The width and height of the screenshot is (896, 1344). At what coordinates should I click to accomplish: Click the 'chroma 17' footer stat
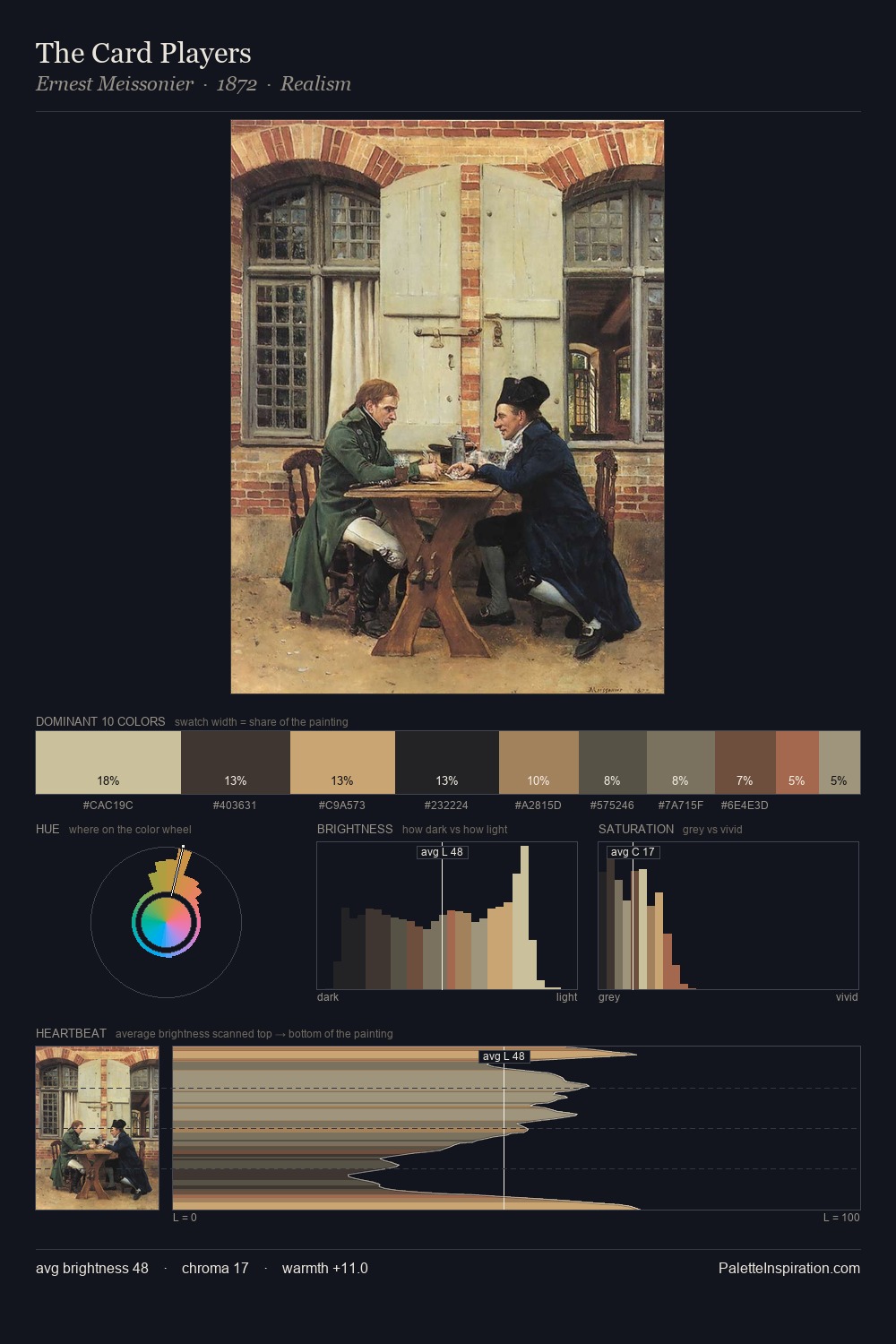215,1268
